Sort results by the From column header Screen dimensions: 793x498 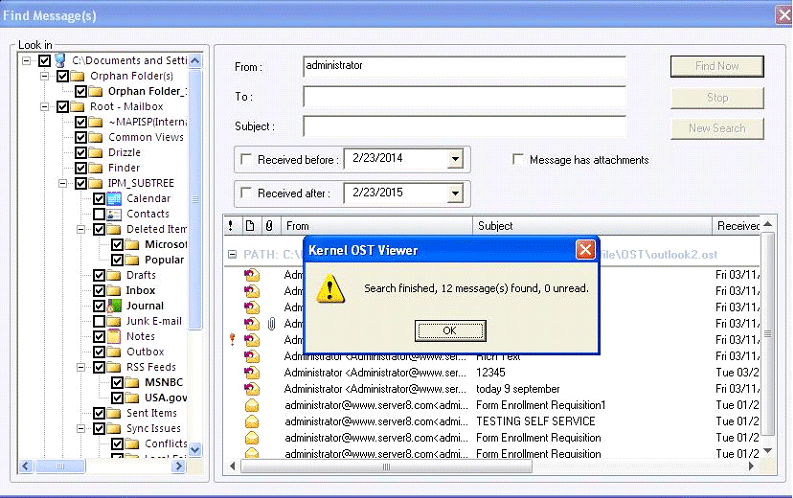click(376, 226)
